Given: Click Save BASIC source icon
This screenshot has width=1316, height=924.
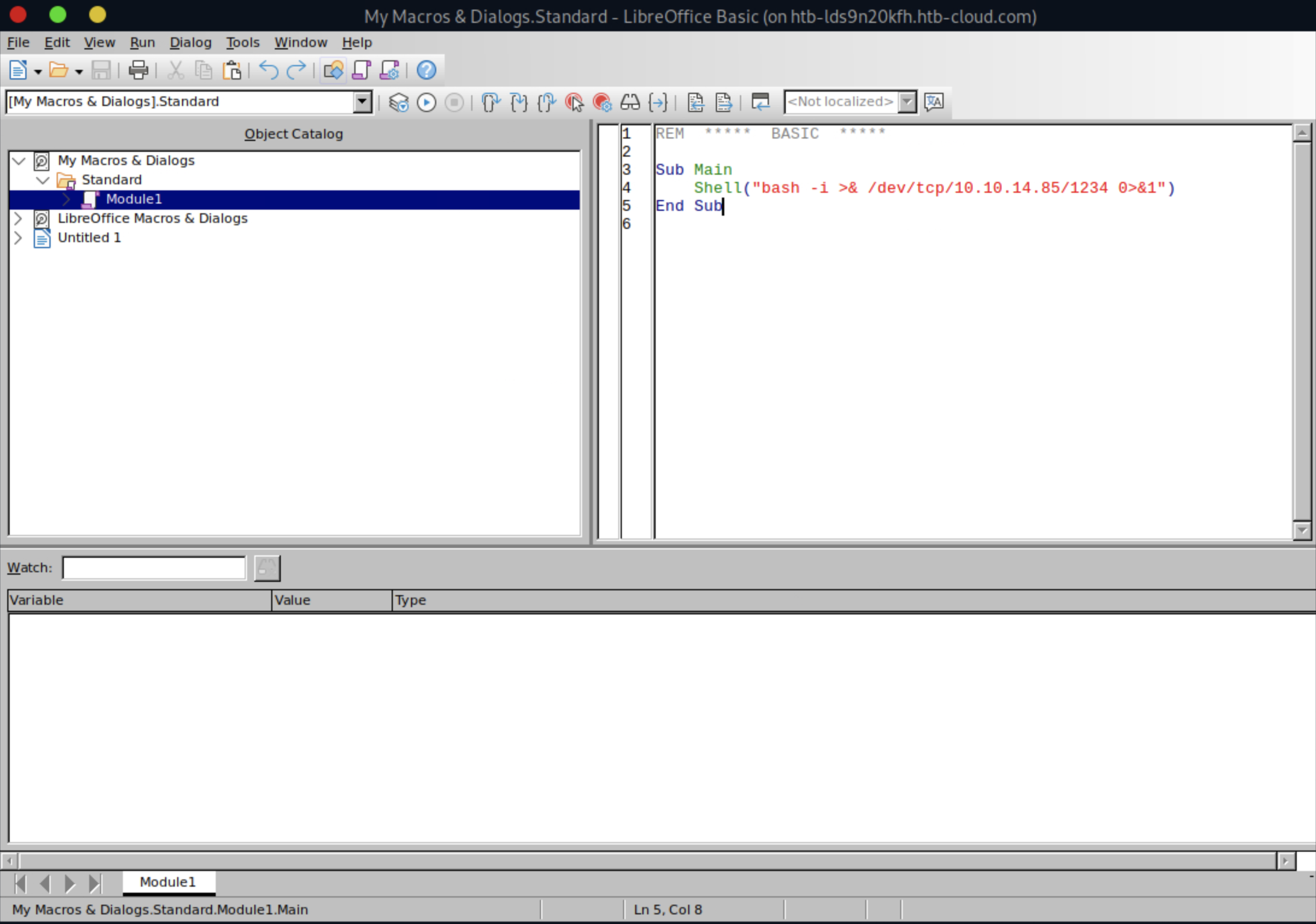Looking at the screenshot, I should coord(724,102).
